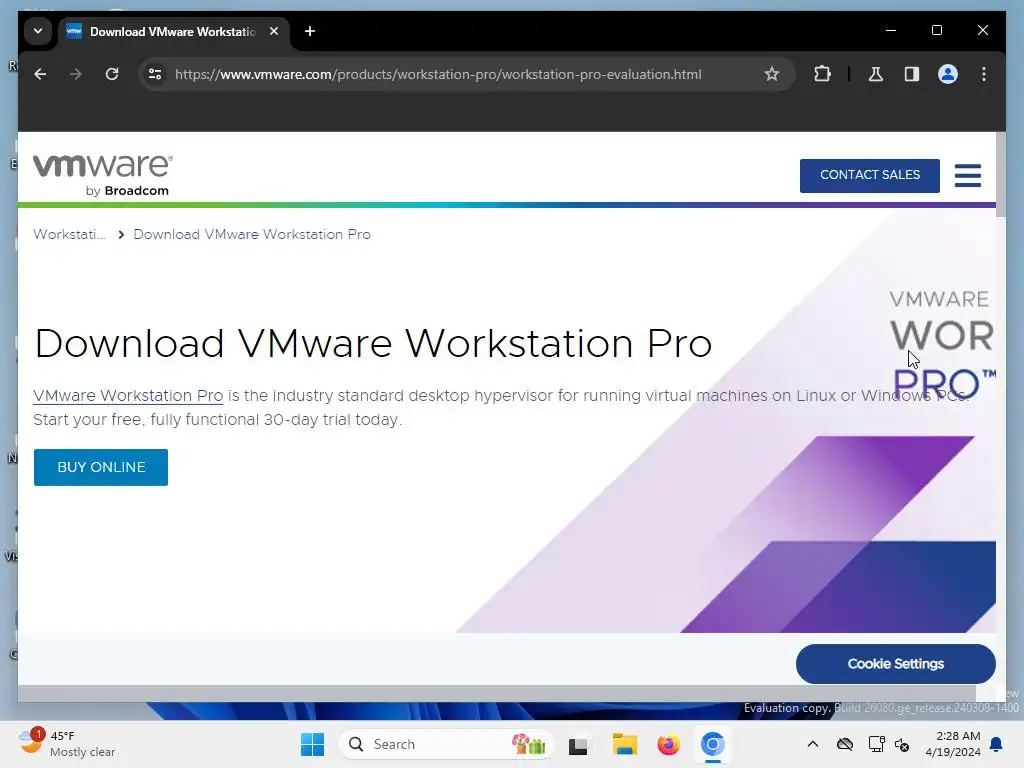Viewport: 1024px width, 768px height.
Task: Click the CONTACT SALES button
Action: point(870,175)
